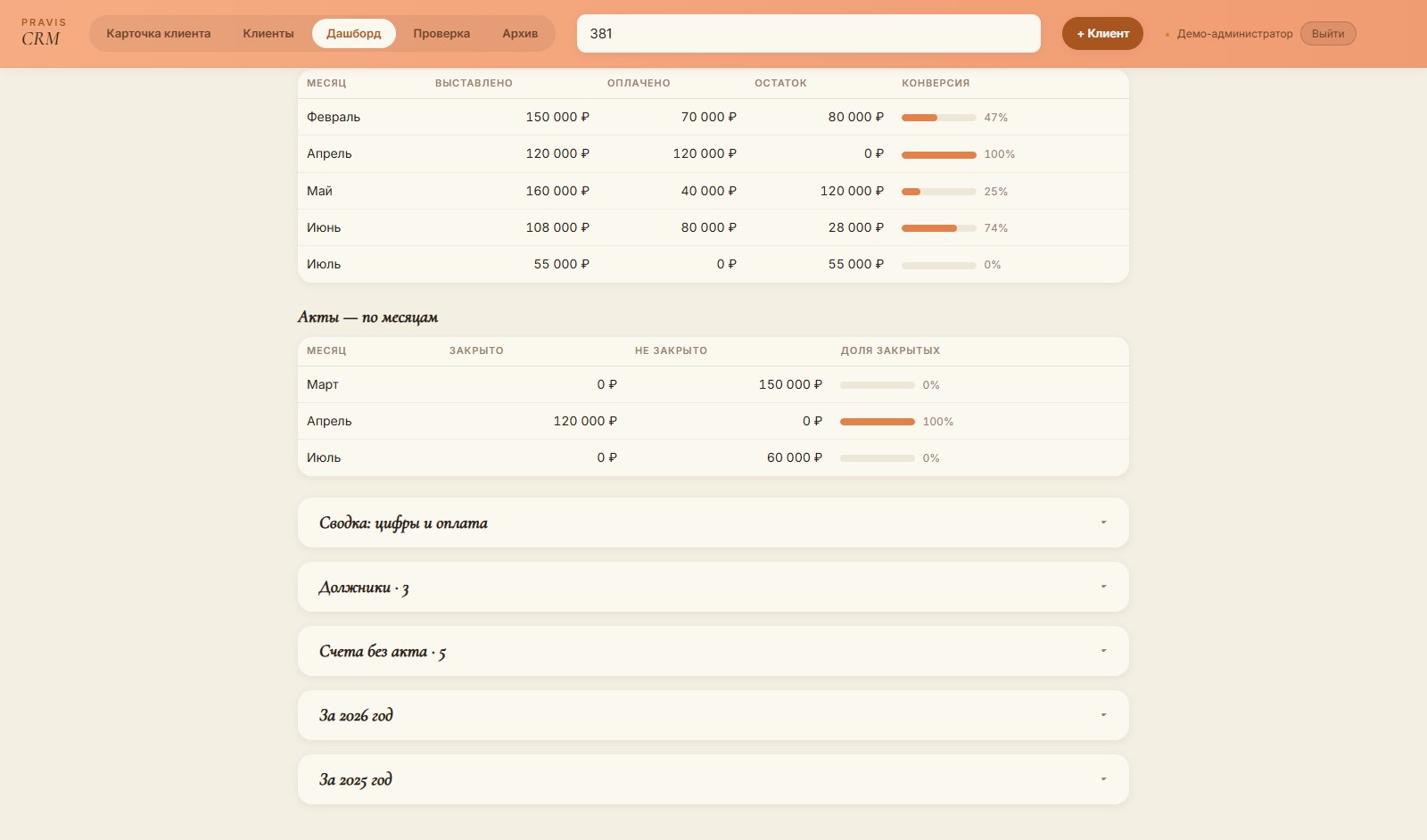Open the Архив tab
Viewport: 1427px width, 840px height.
coord(520,34)
